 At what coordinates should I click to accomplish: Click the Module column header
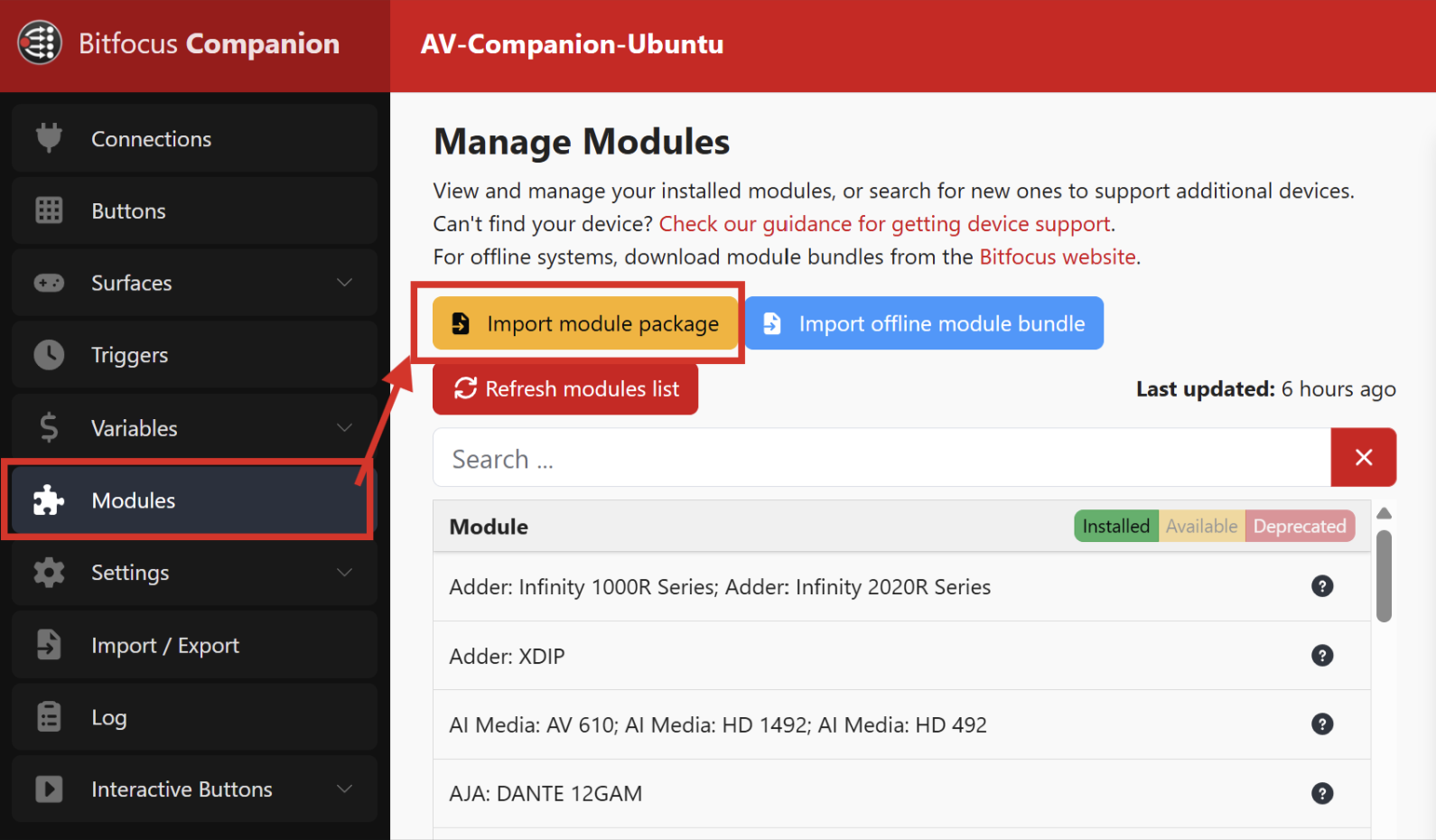pyautogui.click(x=489, y=527)
